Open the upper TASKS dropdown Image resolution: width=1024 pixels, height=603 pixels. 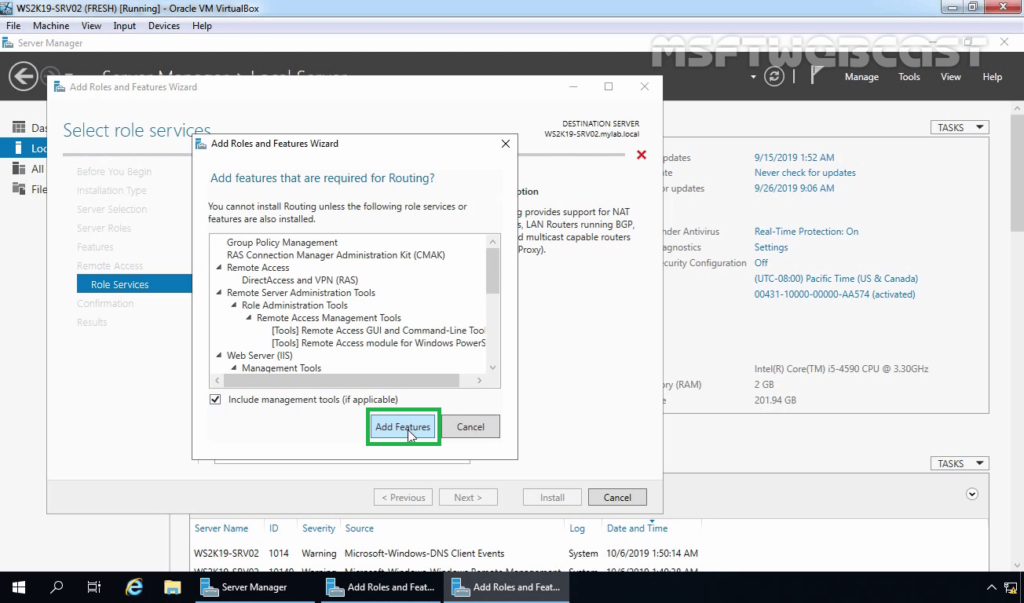959,128
